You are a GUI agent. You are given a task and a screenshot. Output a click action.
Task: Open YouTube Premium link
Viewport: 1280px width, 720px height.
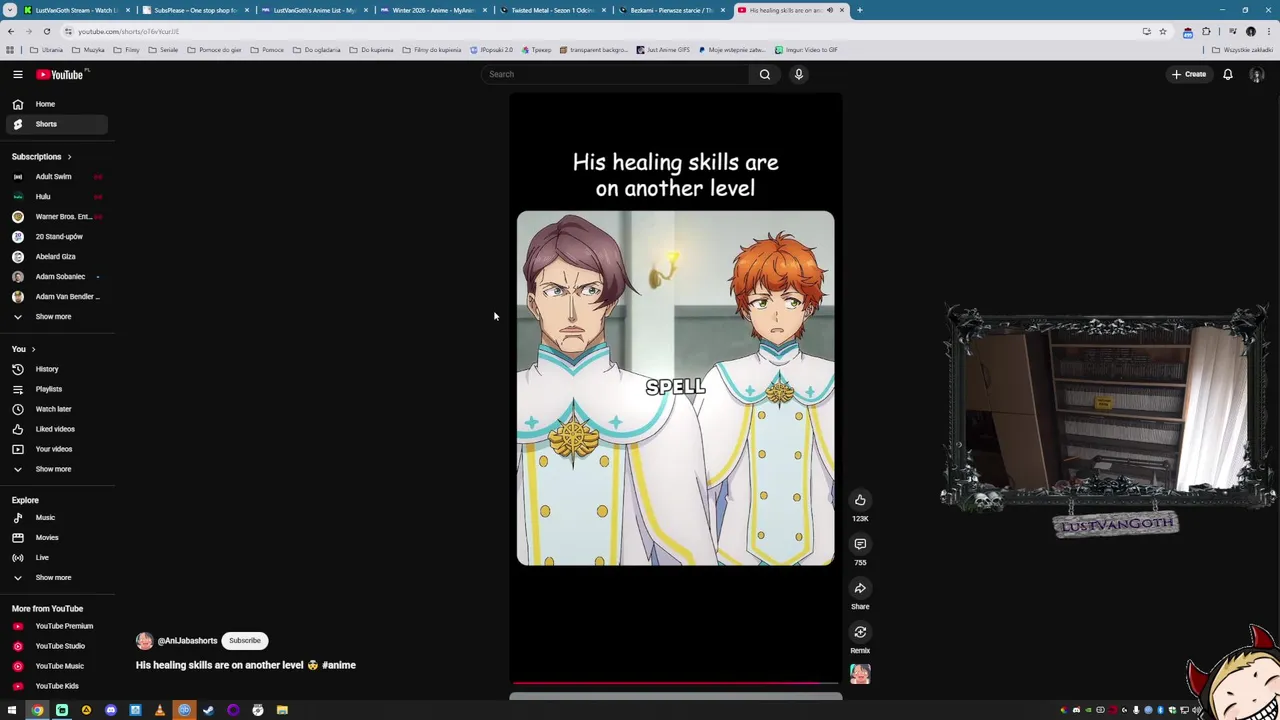(x=56, y=626)
